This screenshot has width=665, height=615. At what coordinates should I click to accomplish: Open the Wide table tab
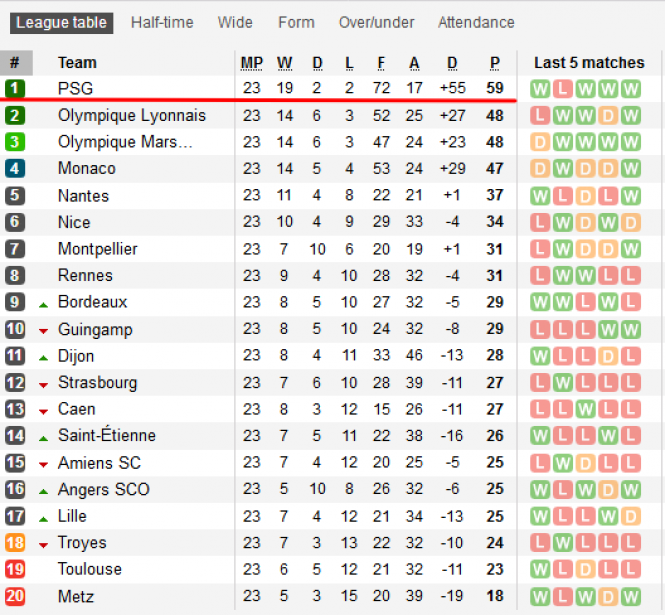235,22
